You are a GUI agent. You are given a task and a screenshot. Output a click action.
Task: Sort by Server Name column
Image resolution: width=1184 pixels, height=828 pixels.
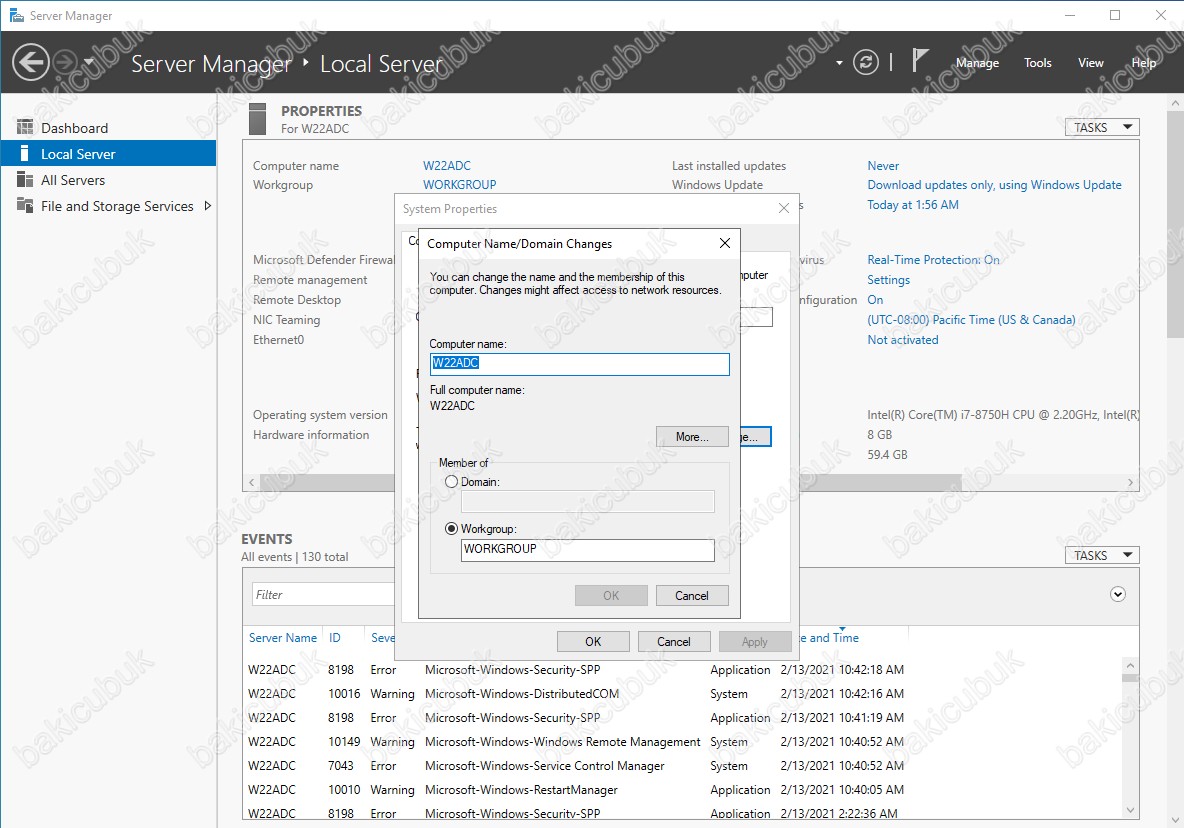click(283, 638)
